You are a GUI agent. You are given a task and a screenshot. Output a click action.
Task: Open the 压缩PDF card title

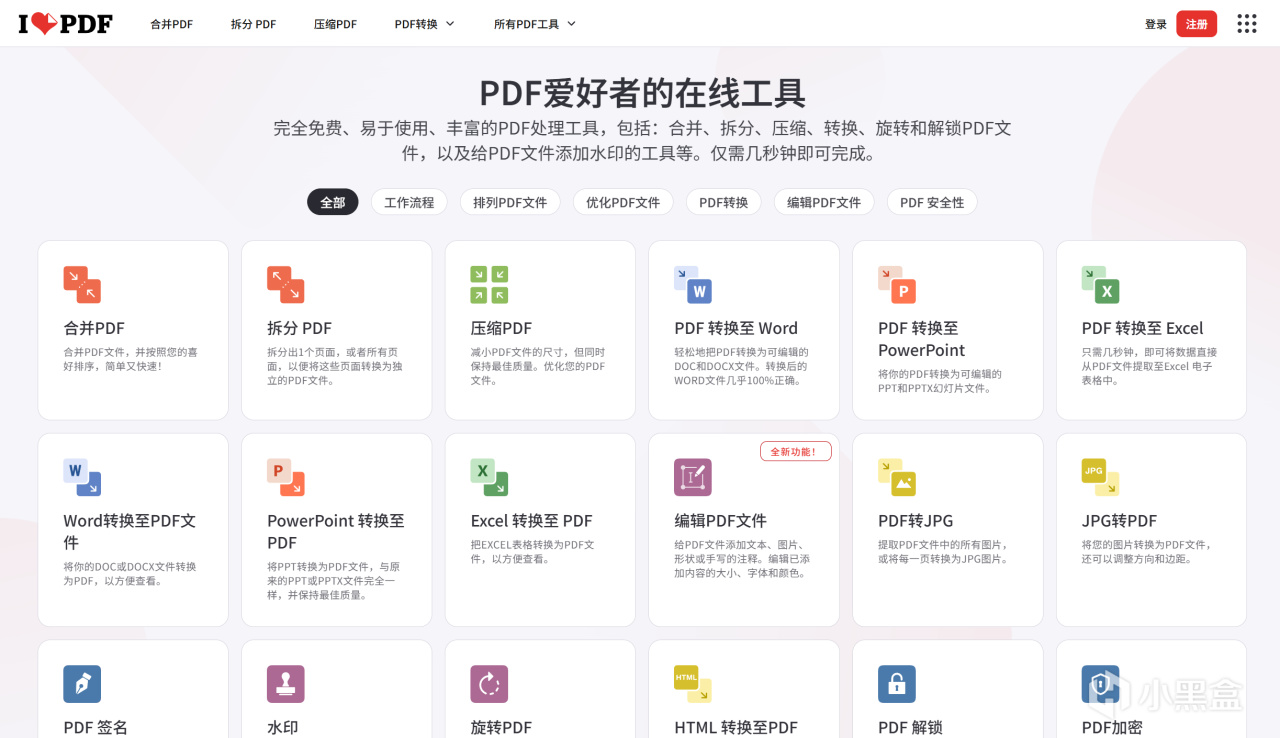click(x=501, y=328)
